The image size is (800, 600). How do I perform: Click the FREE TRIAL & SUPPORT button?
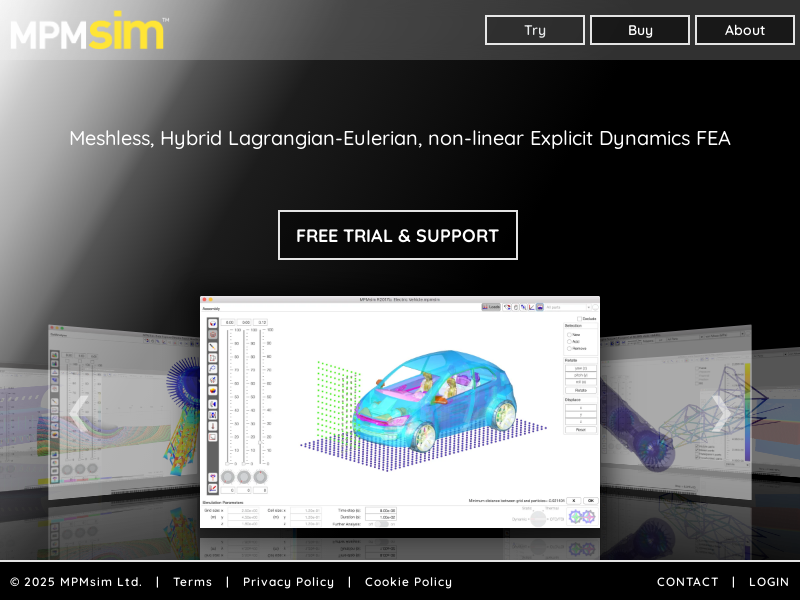click(x=398, y=235)
